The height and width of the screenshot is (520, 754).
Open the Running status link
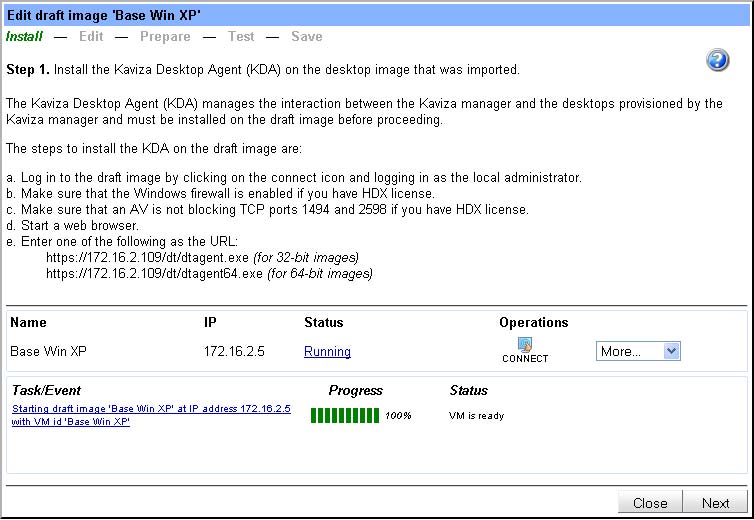click(x=327, y=352)
